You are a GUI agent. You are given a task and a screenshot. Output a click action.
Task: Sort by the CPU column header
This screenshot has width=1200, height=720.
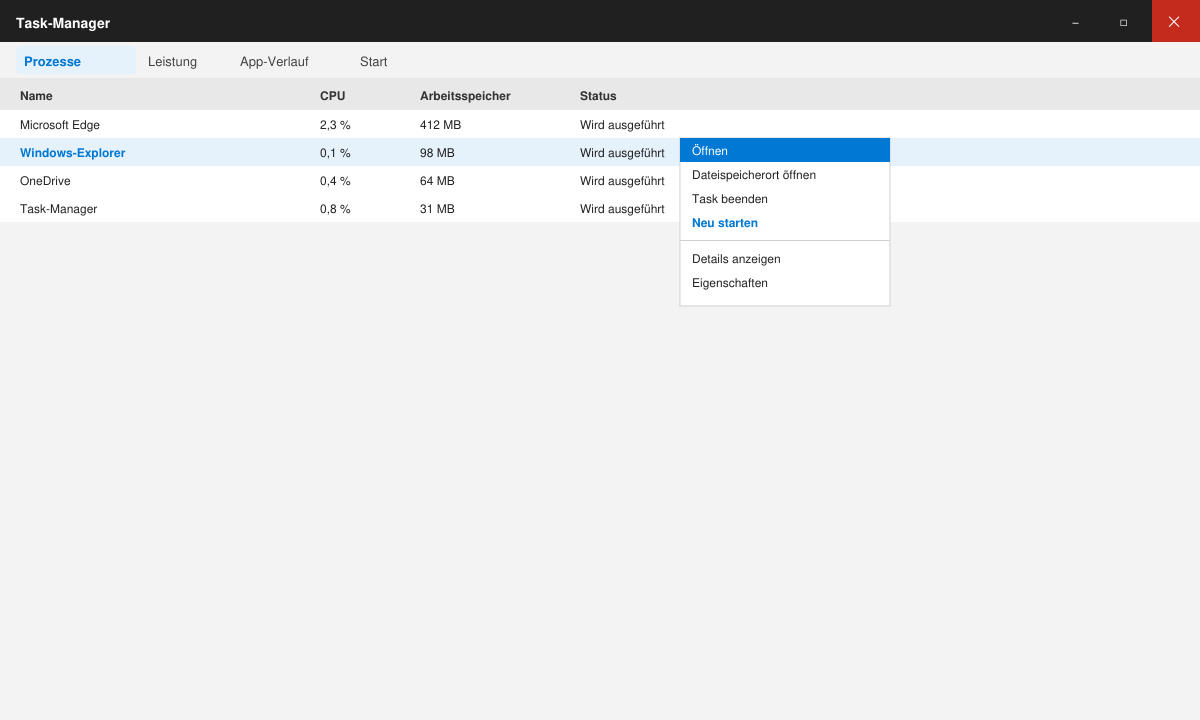pyautogui.click(x=332, y=96)
